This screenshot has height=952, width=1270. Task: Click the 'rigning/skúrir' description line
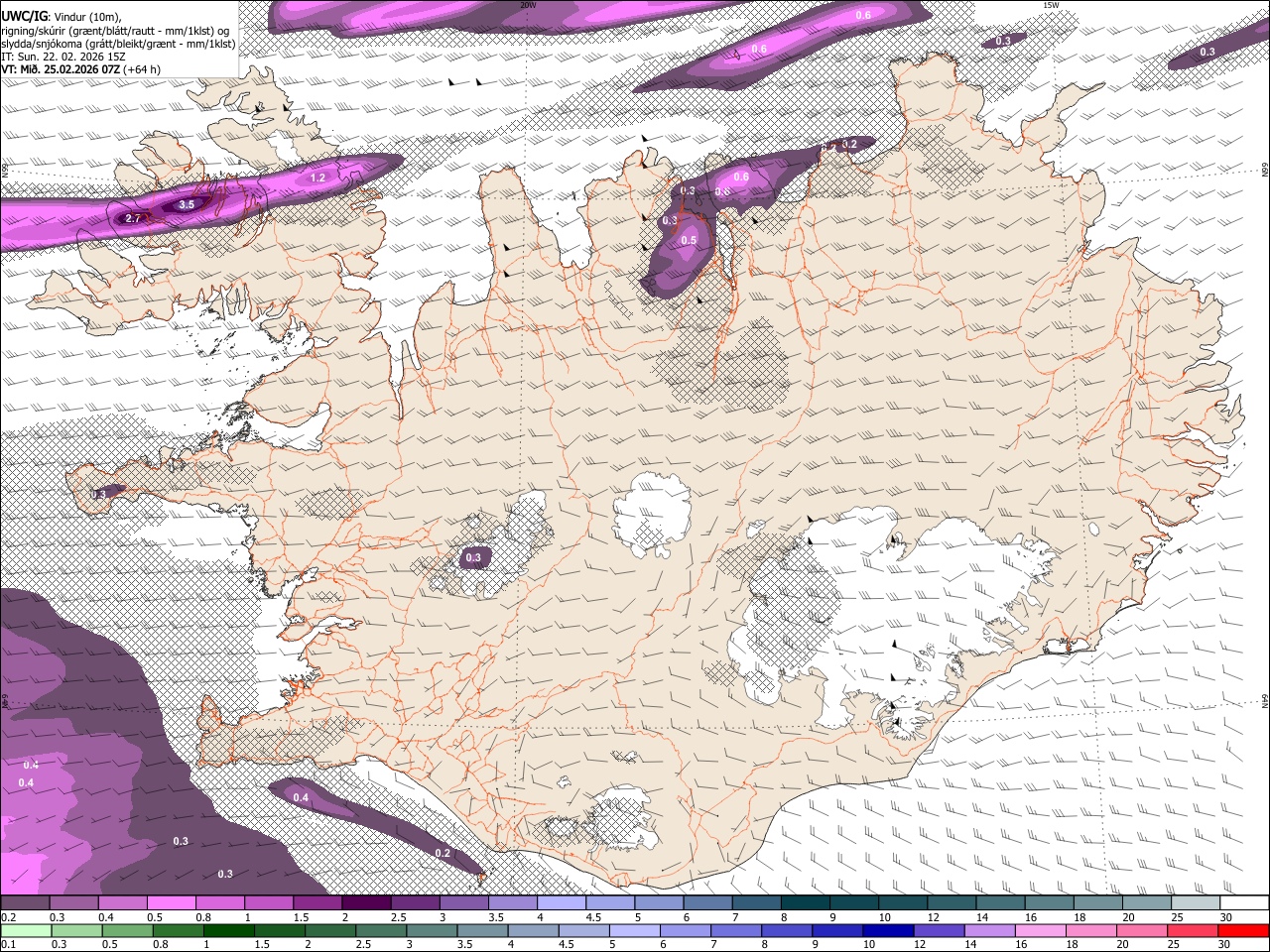point(115,31)
